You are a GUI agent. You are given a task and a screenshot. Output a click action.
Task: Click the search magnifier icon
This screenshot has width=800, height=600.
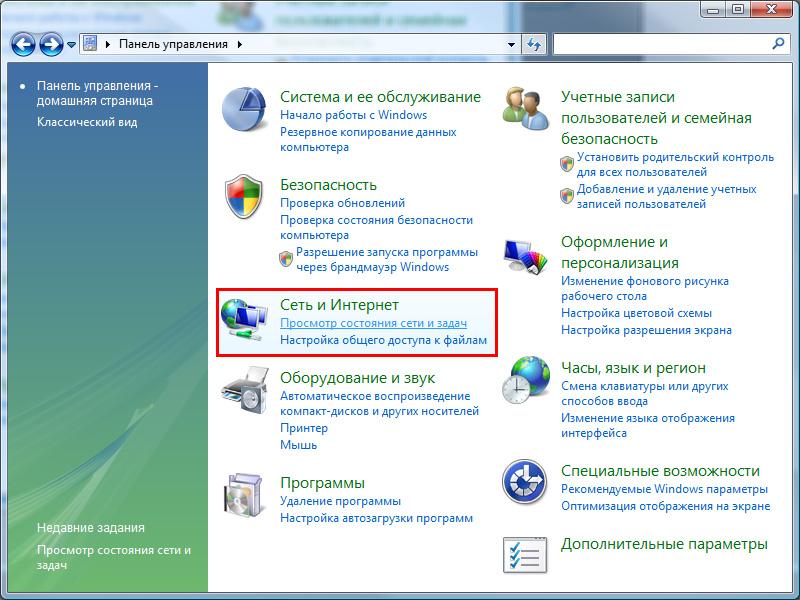[779, 44]
